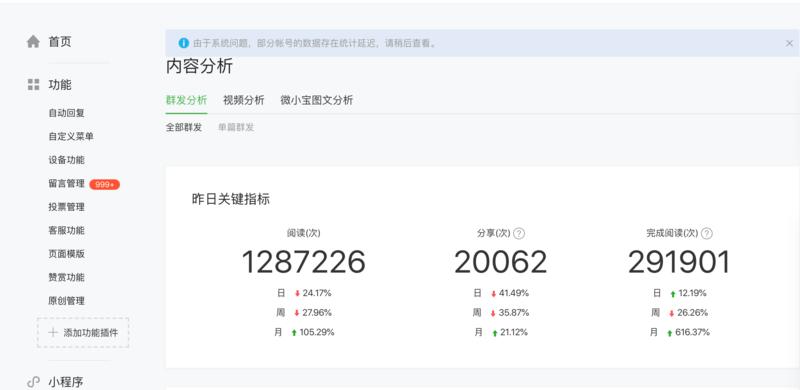The image size is (800, 390).
Task: Open 自定义菜单 in the sidebar
Action: click(71, 137)
